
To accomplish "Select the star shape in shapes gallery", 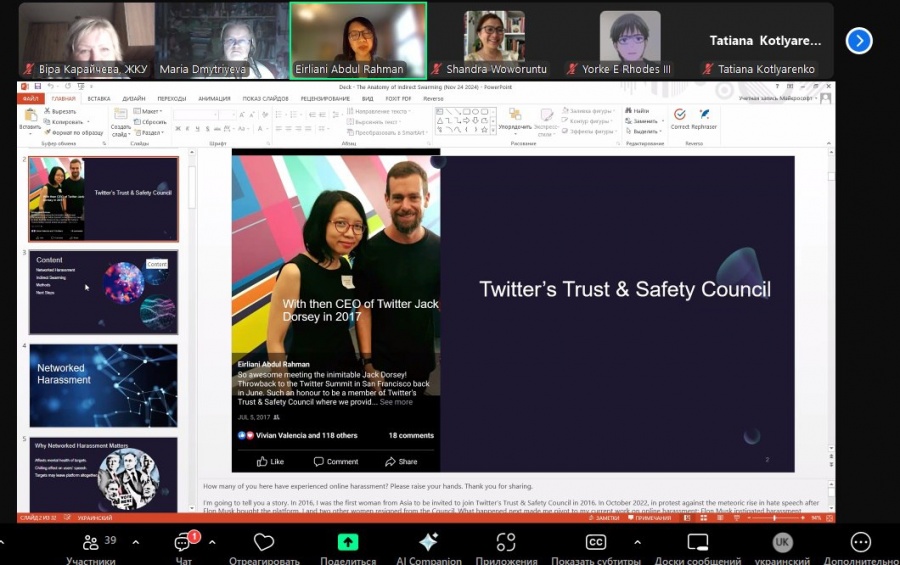I will click(484, 130).
